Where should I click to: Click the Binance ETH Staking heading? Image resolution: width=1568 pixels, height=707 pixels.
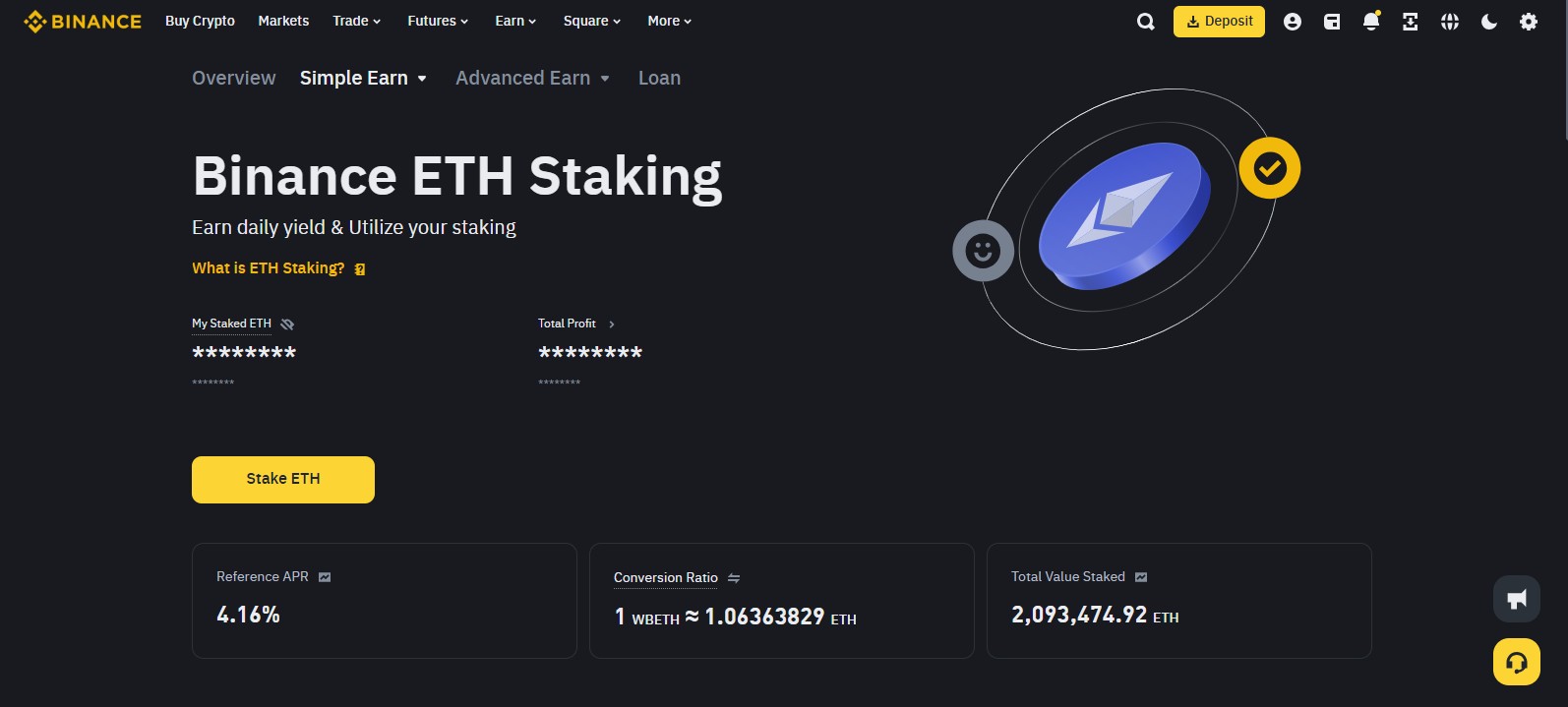point(457,176)
